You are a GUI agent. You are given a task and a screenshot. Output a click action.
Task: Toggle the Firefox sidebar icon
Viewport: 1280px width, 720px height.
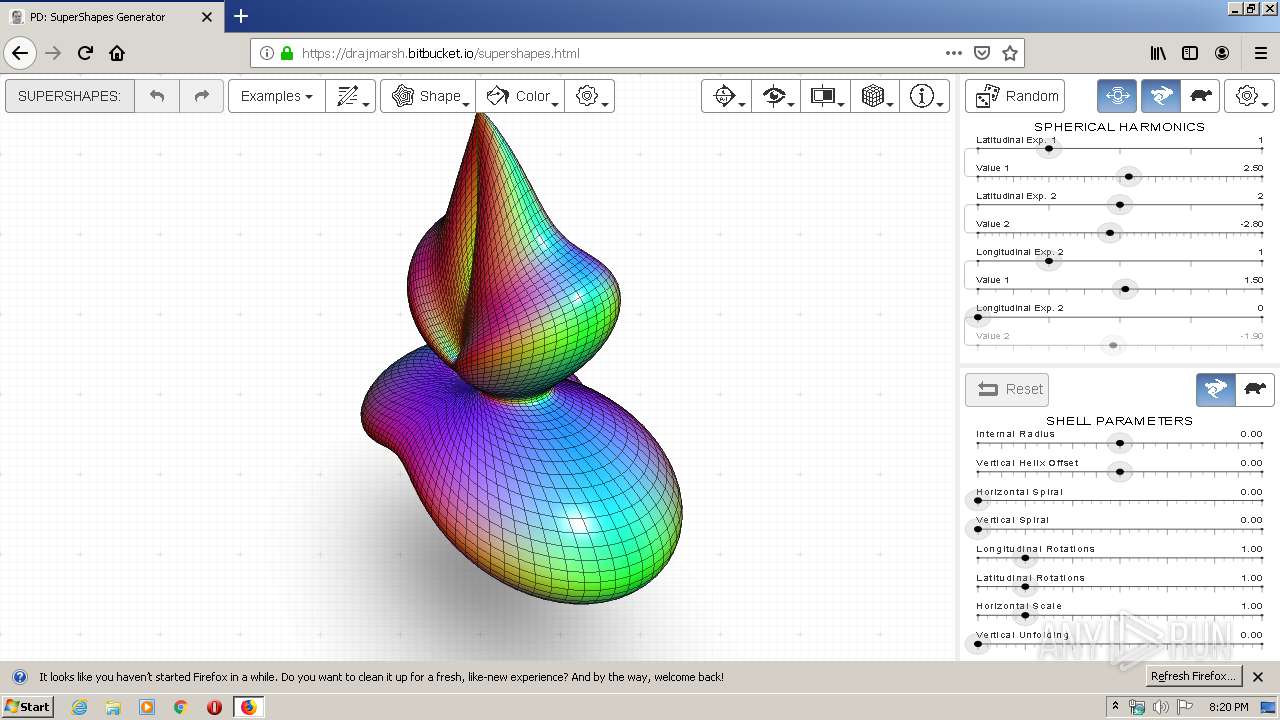(x=1190, y=53)
